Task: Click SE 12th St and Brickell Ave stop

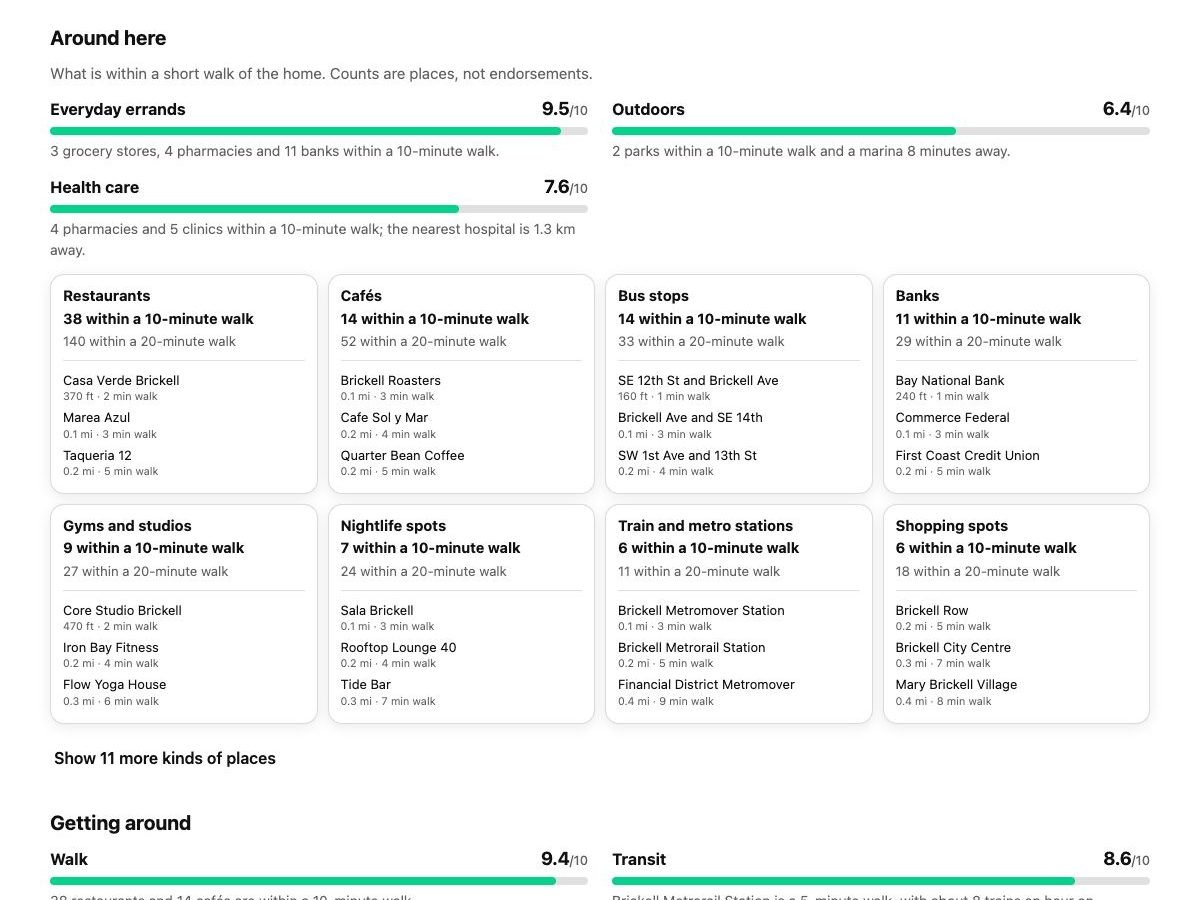Action: coord(698,380)
